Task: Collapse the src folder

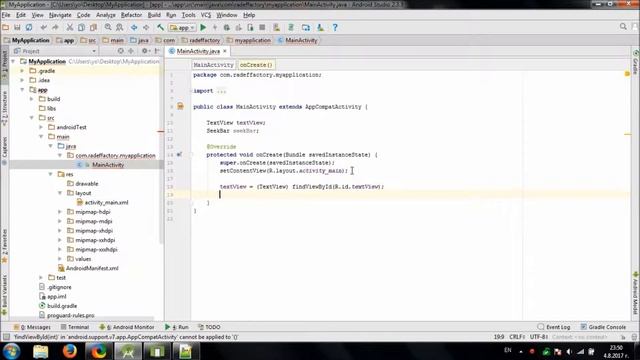Action: (x=32, y=118)
